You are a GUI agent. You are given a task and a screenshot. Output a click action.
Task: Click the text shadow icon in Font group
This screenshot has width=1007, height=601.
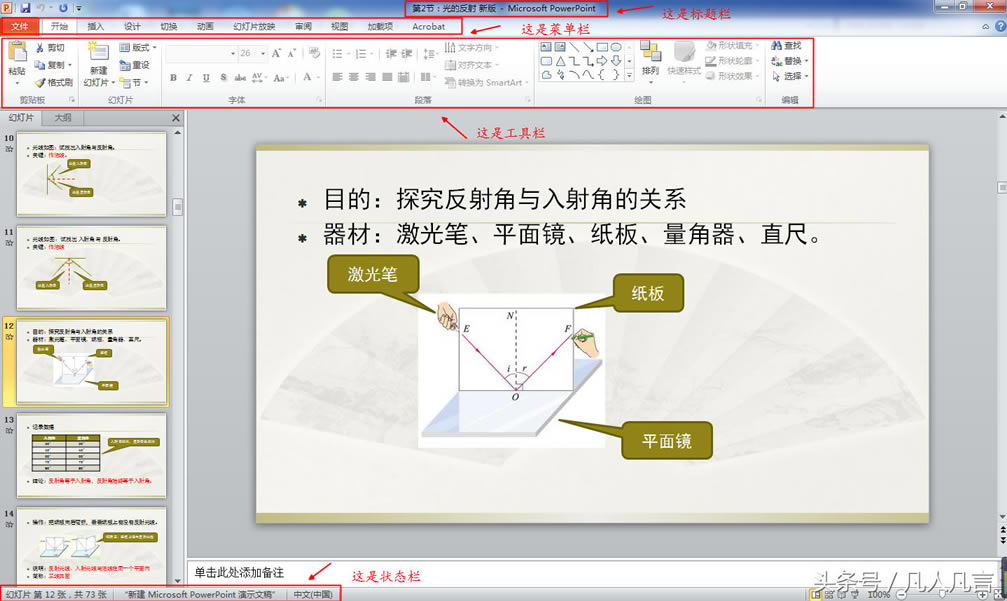click(x=223, y=77)
